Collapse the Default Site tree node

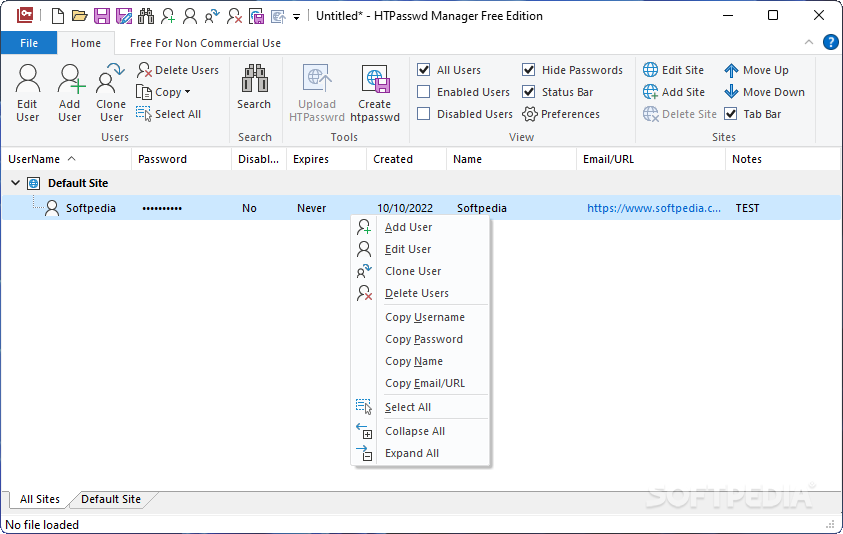coord(16,183)
